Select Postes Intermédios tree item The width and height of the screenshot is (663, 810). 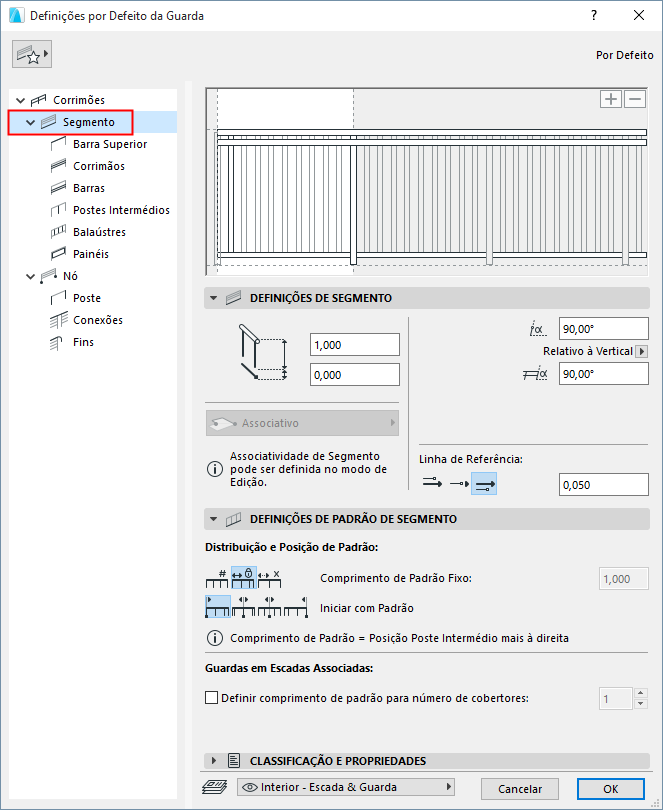point(121,210)
